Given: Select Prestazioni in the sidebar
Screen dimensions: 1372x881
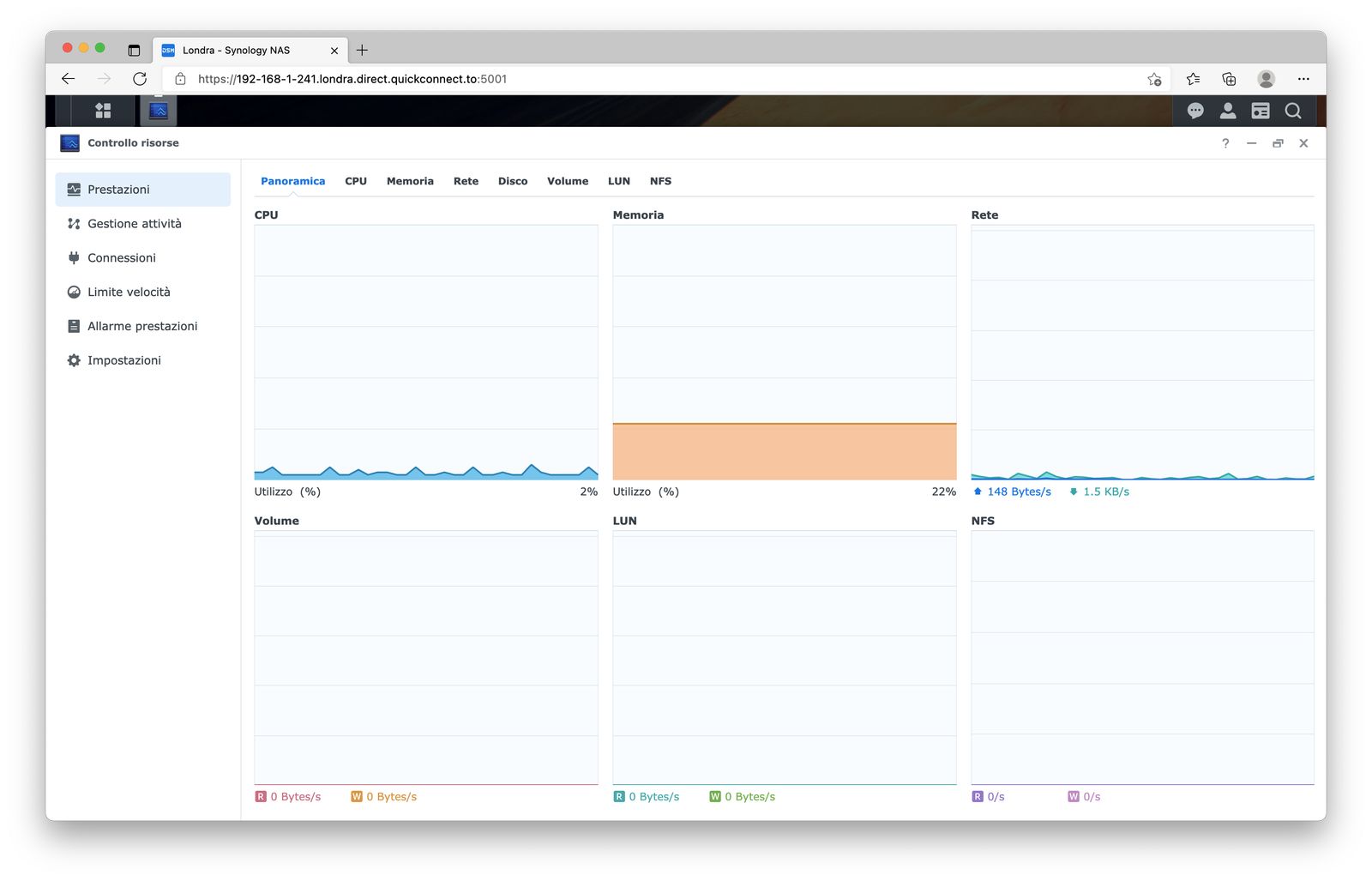Looking at the screenshot, I should tap(143, 190).
